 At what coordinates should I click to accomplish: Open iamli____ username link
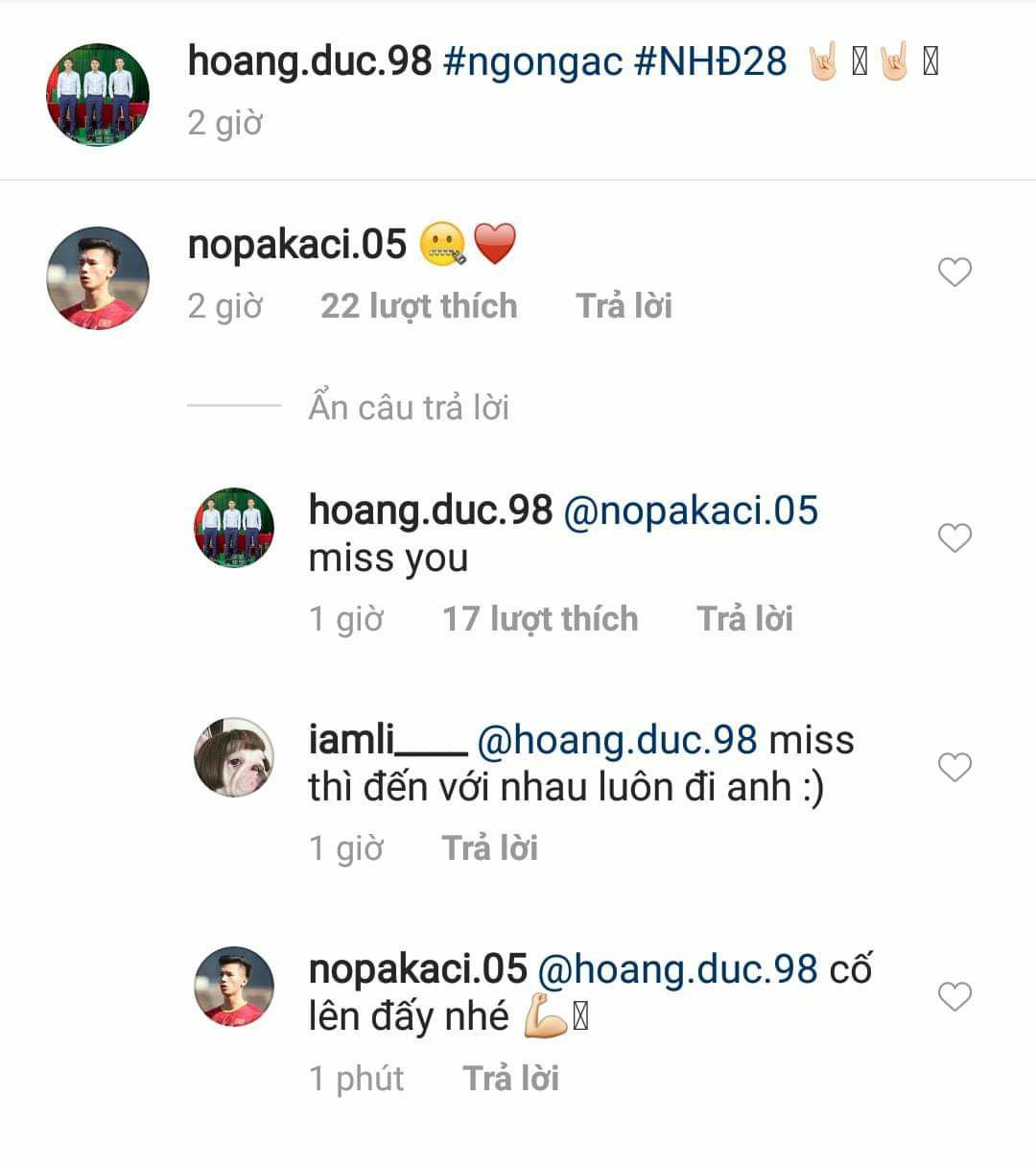point(388,740)
